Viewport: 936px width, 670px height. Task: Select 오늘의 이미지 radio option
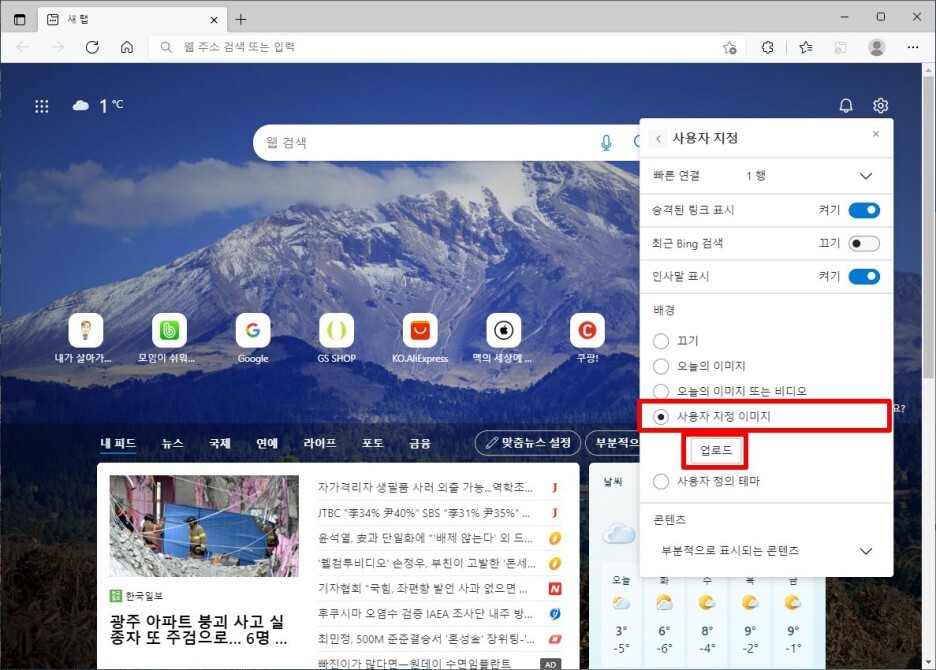coord(661,366)
